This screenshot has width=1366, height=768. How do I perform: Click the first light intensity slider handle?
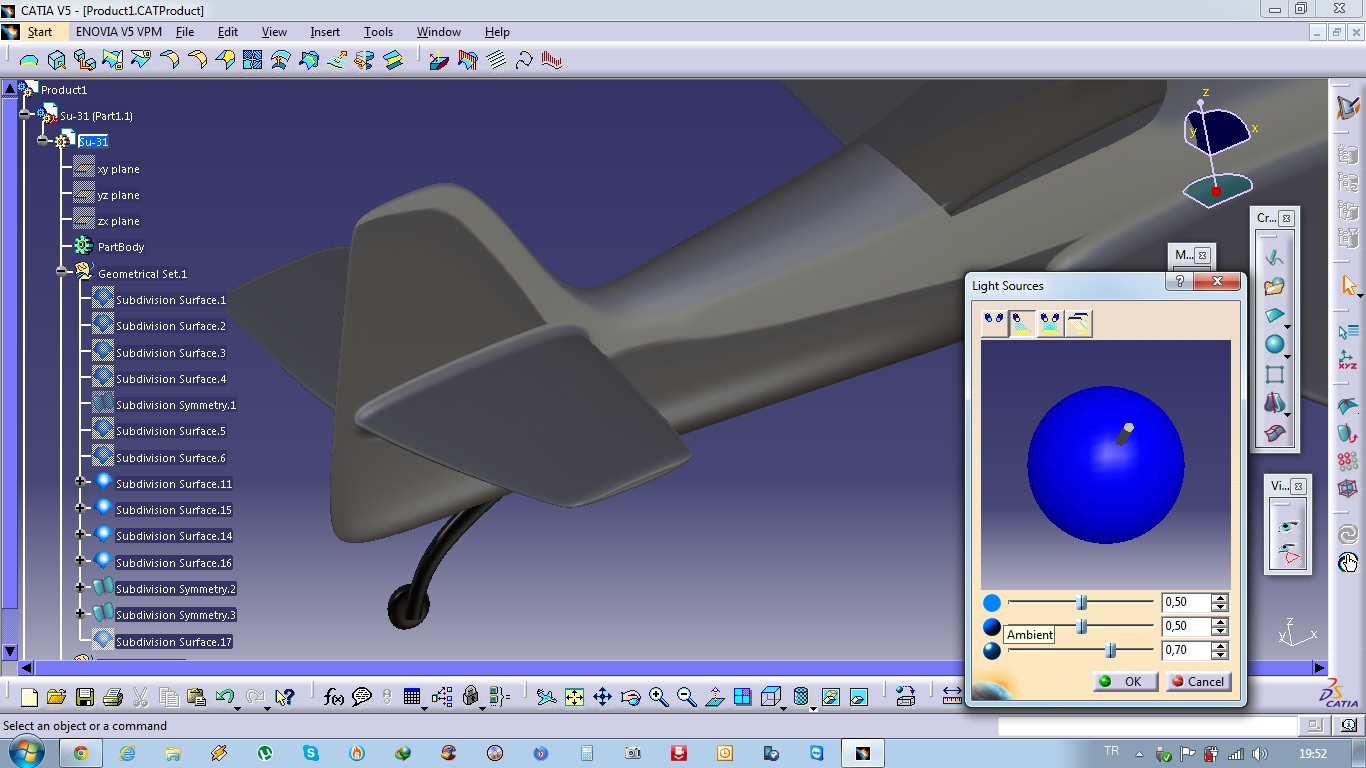(1082, 602)
